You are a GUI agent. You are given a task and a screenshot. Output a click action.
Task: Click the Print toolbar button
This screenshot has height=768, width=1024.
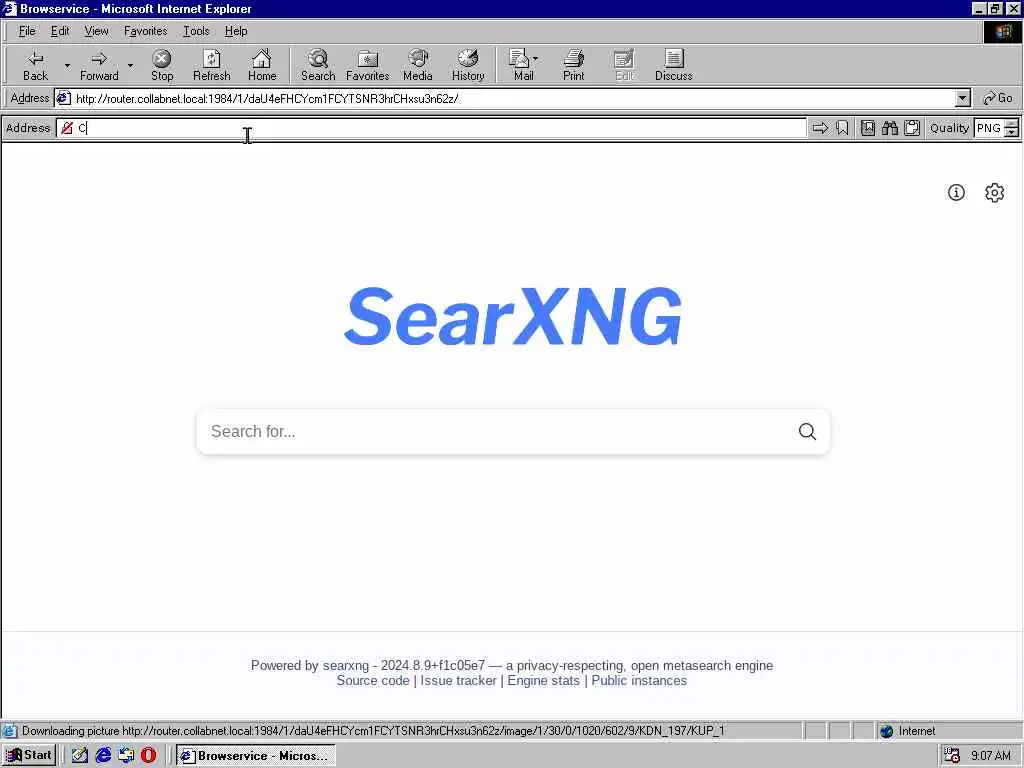[573, 65]
